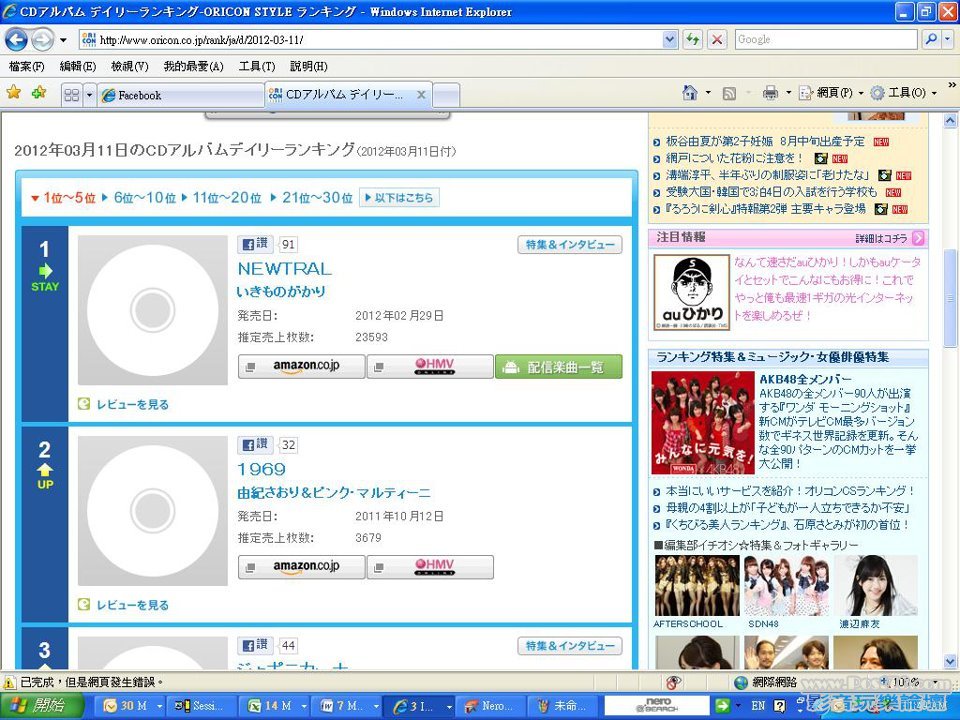Open the 檔案(F) menu
The width and height of the screenshot is (960, 720).
pyautogui.click(x=27, y=67)
